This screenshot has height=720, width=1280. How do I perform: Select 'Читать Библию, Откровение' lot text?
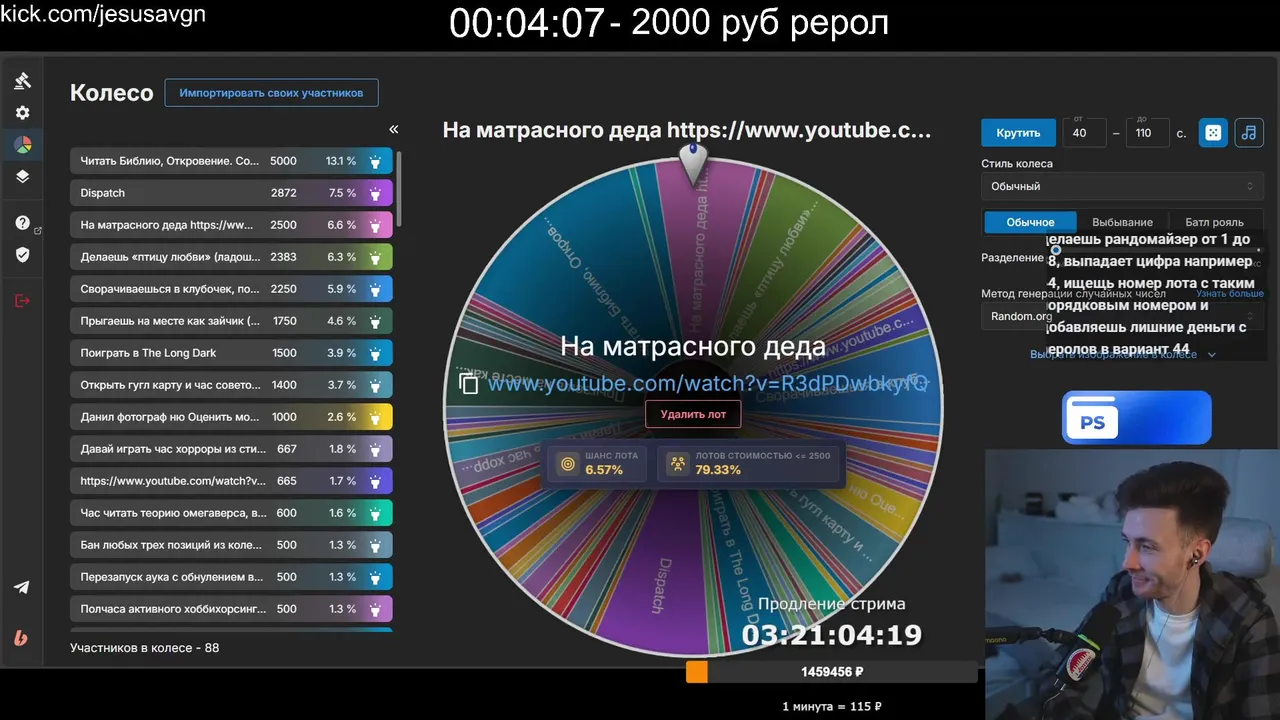(x=170, y=161)
